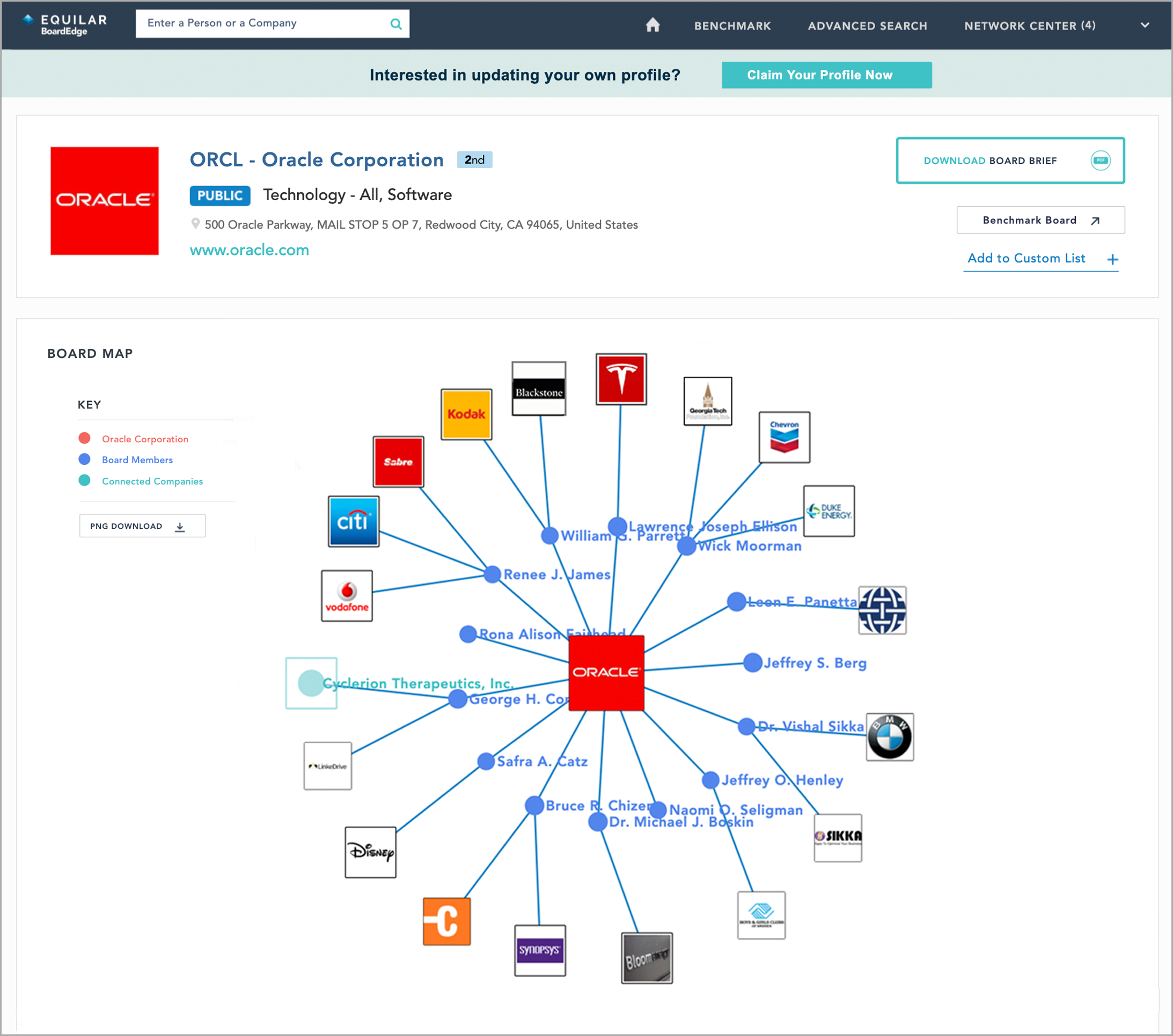
Task: Click the BMW logo node
Action: (x=890, y=738)
